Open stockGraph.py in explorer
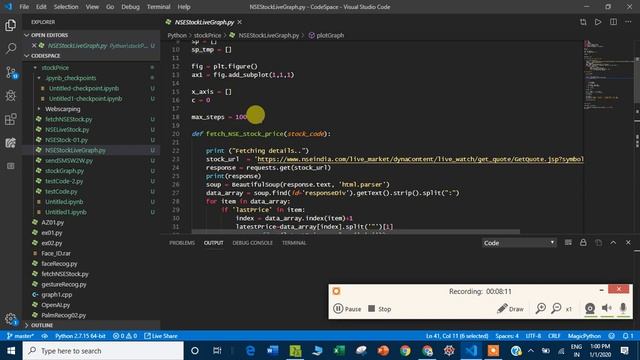640x360 pixels. 64,171
